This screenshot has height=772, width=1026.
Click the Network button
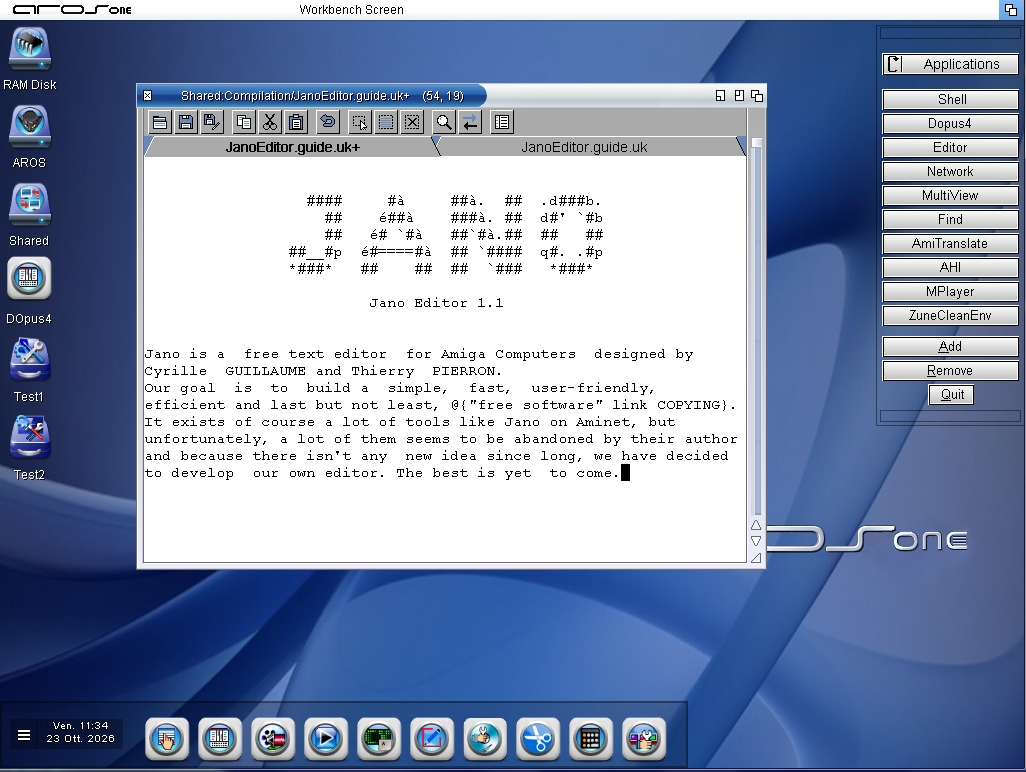point(950,171)
